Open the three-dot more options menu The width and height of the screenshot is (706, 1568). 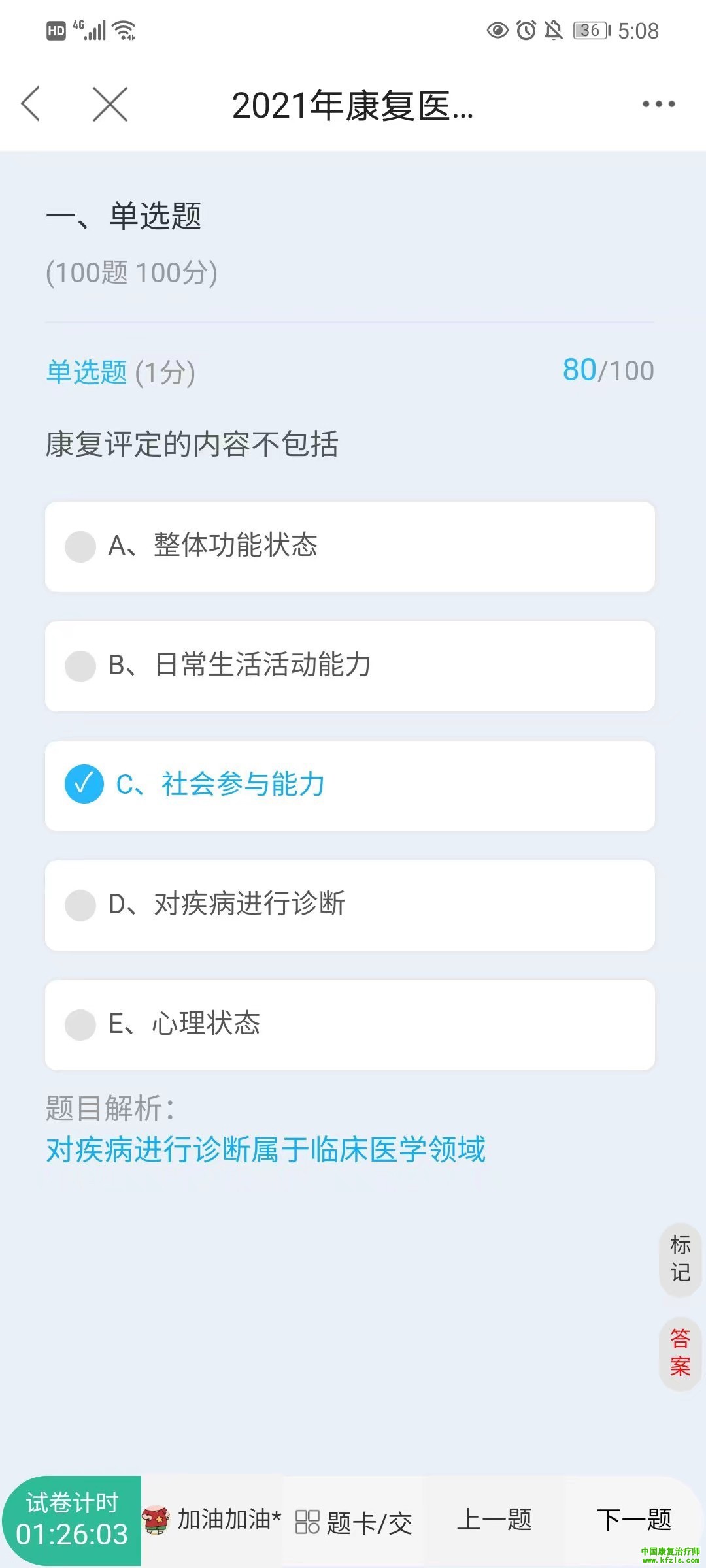pyautogui.click(x=658, y=104)
